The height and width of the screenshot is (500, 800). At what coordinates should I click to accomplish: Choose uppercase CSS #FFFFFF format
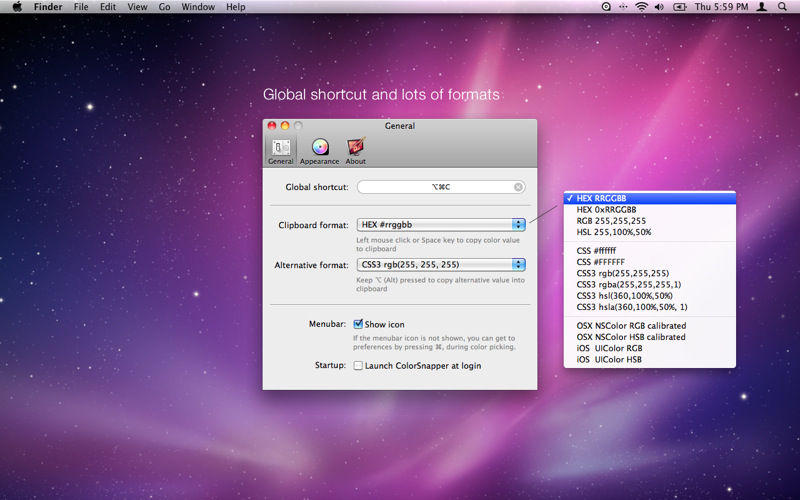(x=649, y=262)
